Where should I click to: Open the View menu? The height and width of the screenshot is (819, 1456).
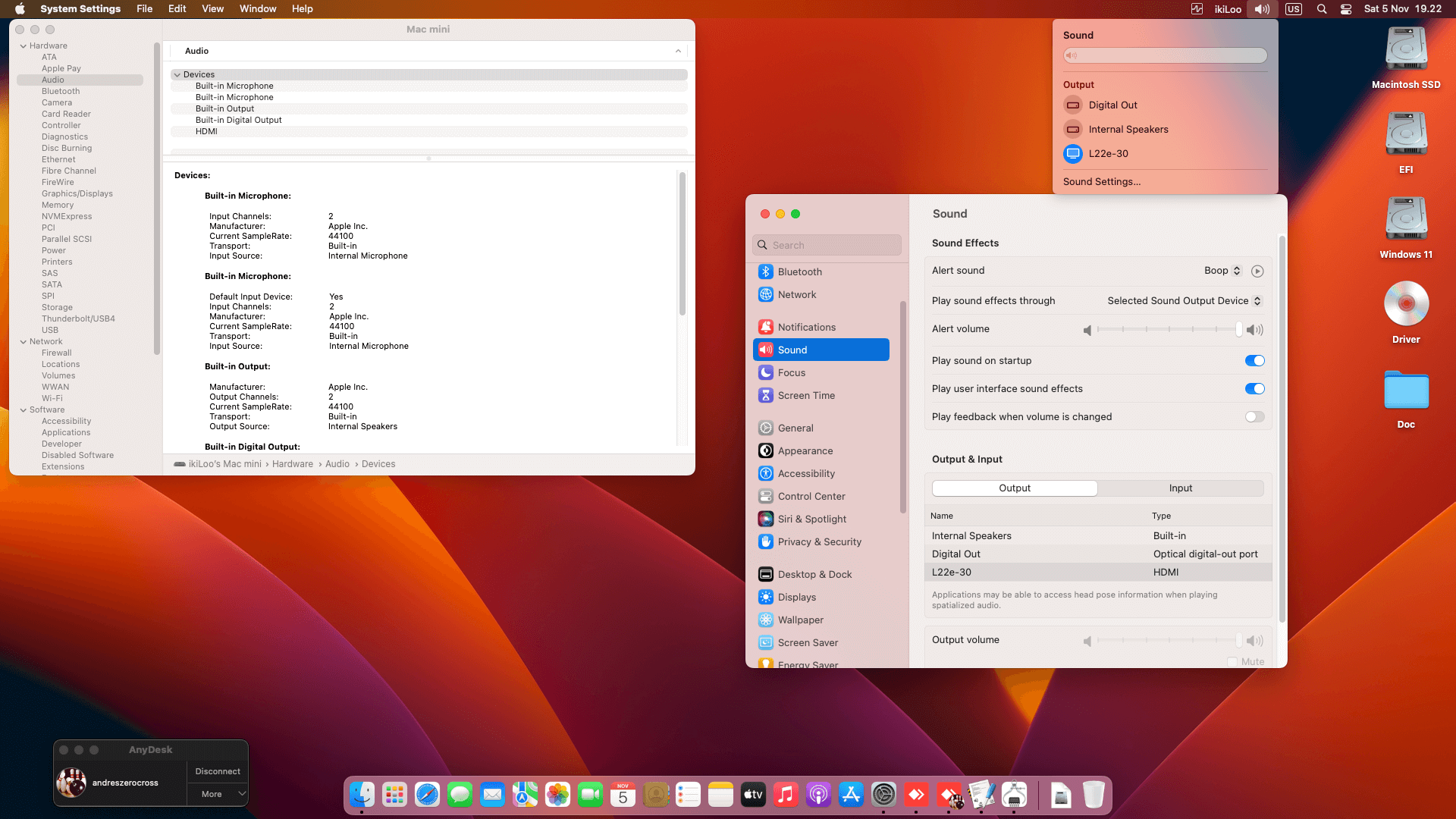(x=212, y=9)
